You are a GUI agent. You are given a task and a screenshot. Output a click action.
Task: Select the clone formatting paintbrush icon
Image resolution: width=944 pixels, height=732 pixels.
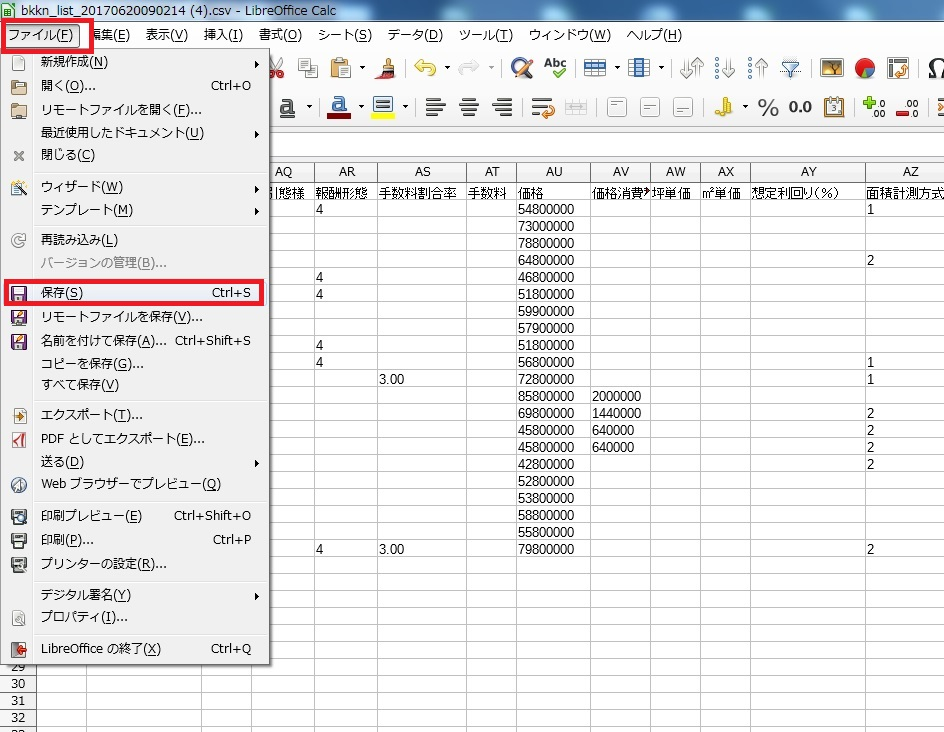pyautogui.click(x=385, y=68)
